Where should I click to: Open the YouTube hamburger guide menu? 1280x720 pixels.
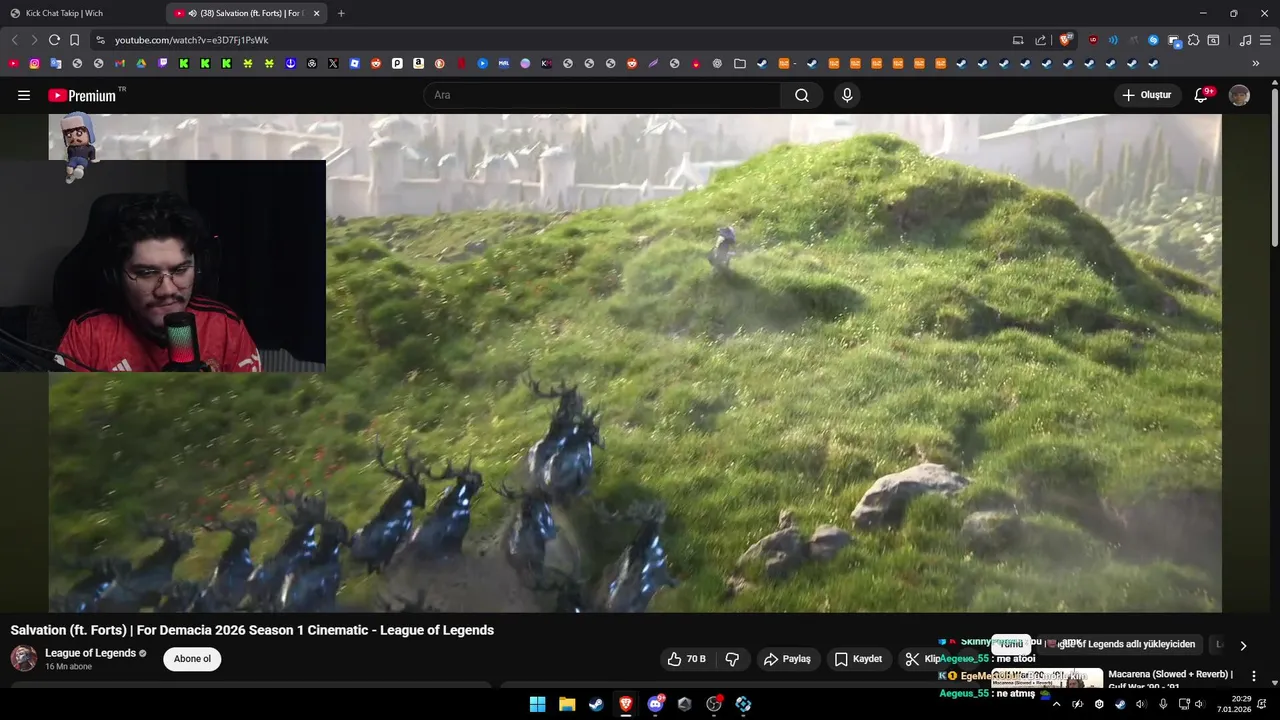(x=24, y=95)
